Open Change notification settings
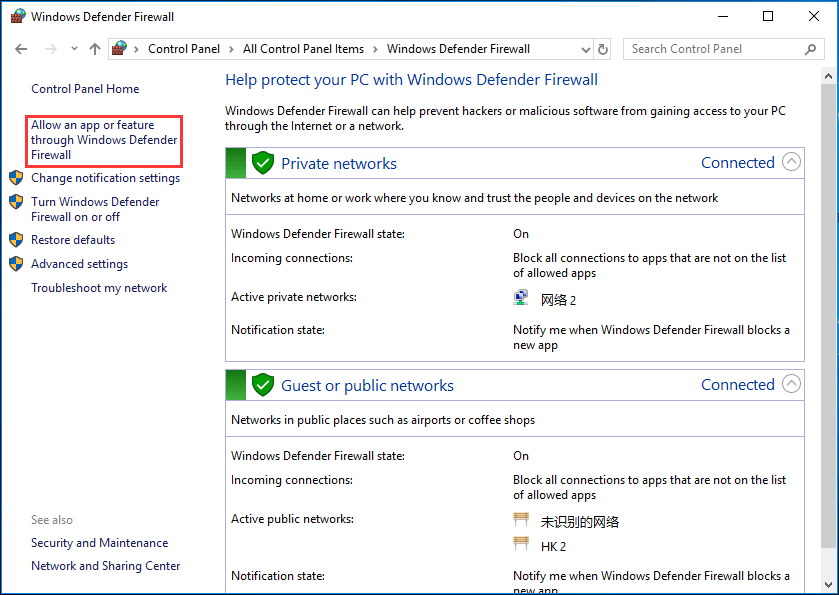 [x=105, y=178]
